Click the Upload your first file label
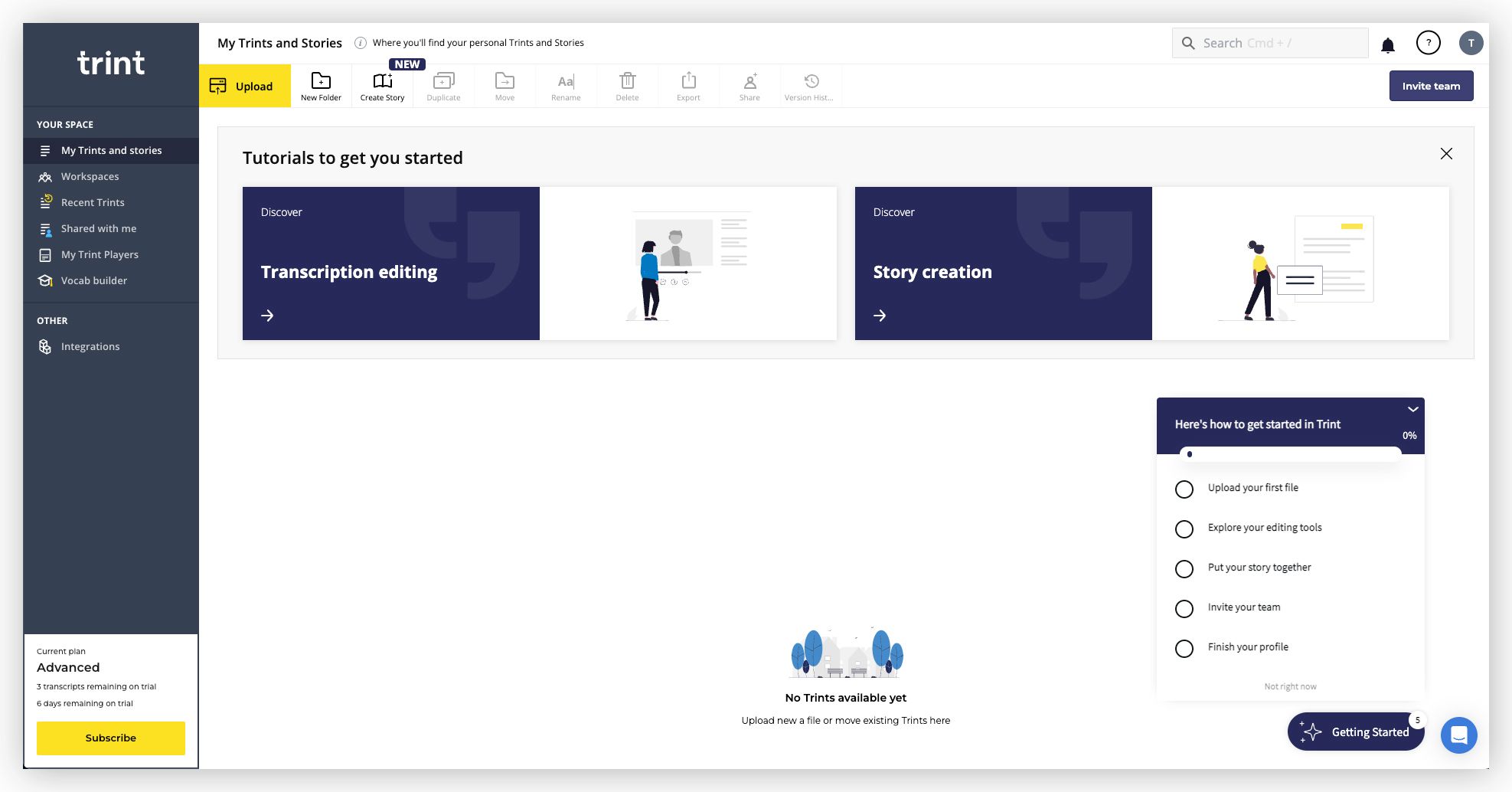This screenshot has width=1512, height=792. tap(1253, 488)
